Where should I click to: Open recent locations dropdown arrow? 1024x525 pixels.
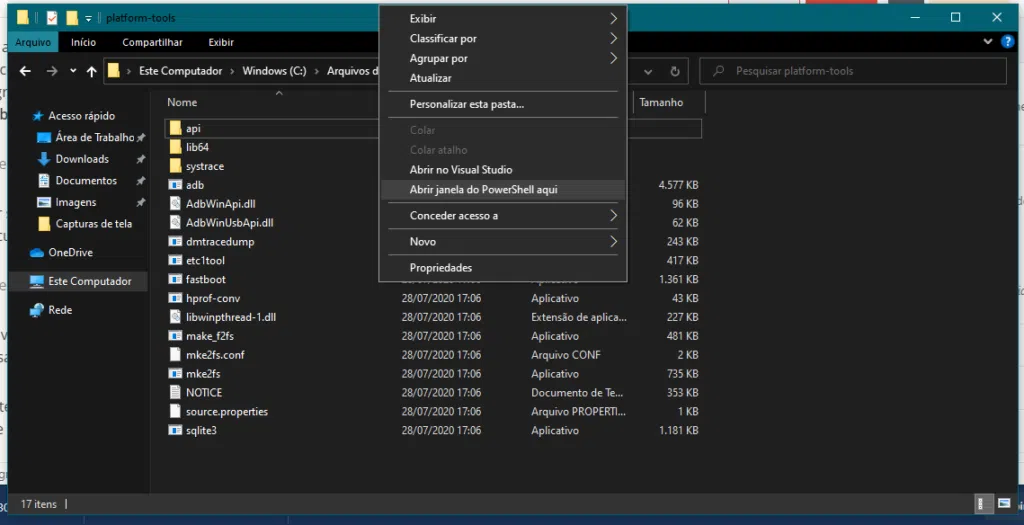73,71
